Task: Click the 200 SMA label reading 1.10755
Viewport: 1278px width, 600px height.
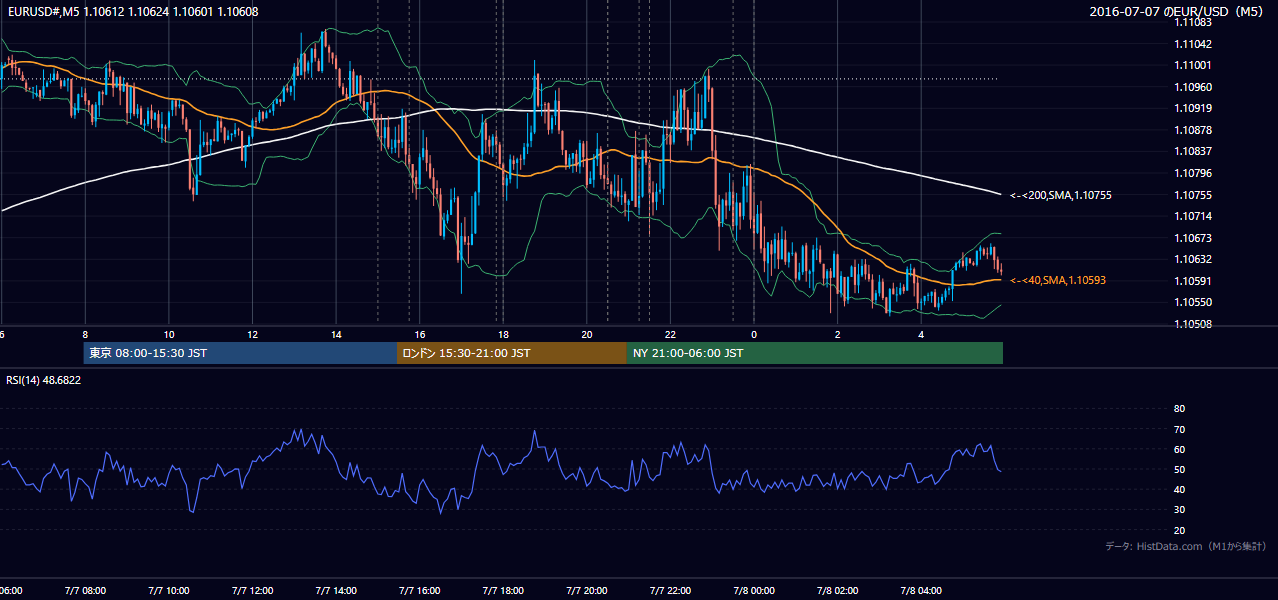Action: point(1060,195)
